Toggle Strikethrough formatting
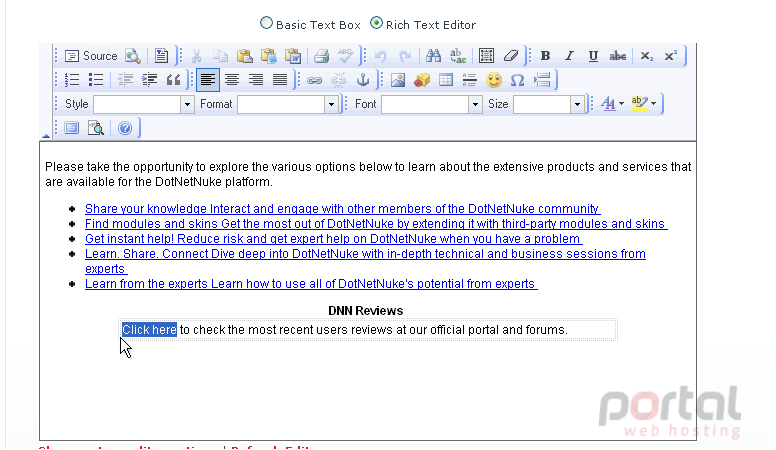Viewport: 776px width, 450px height. tap(618, 56)
